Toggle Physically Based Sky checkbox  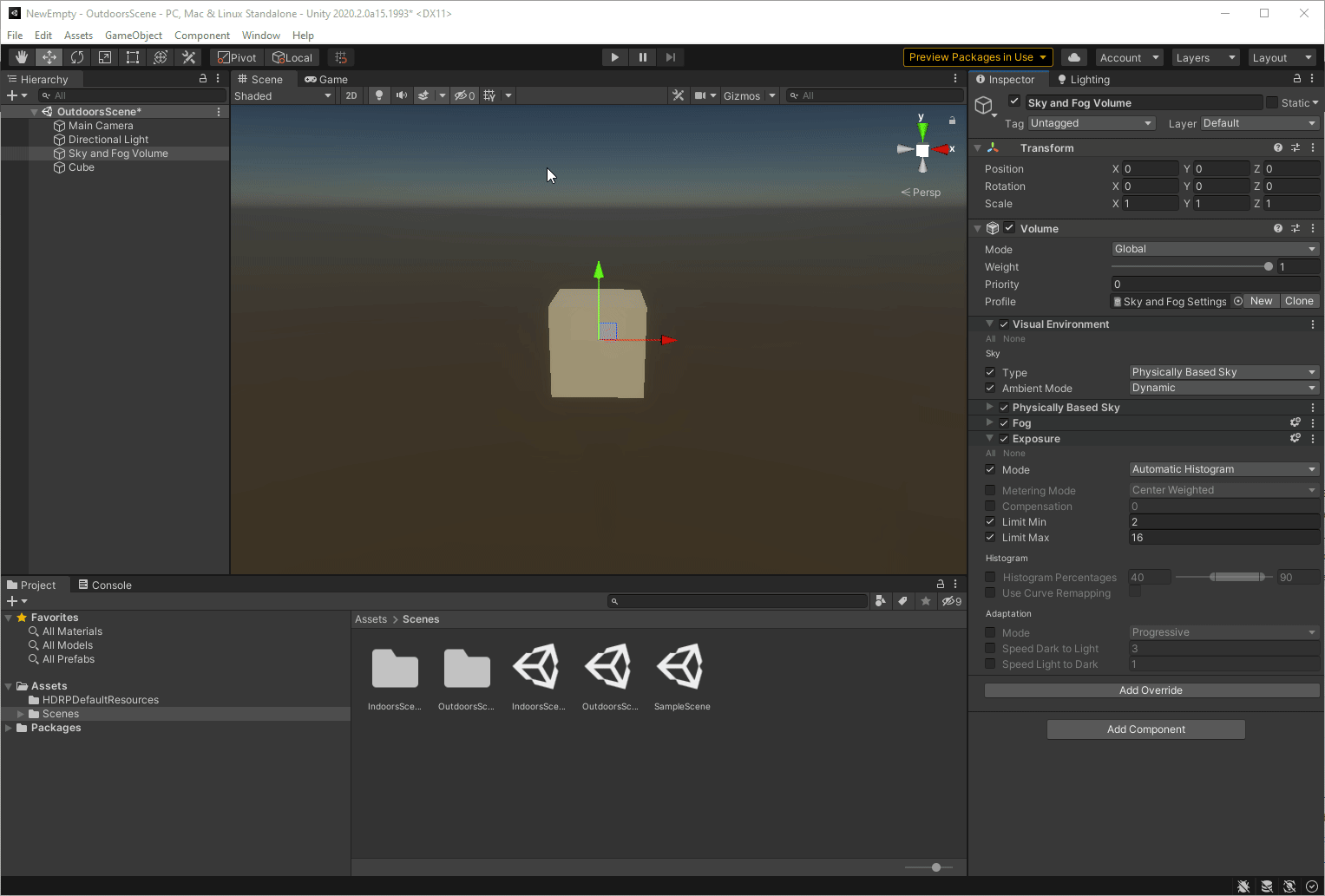coord(1004,408)
